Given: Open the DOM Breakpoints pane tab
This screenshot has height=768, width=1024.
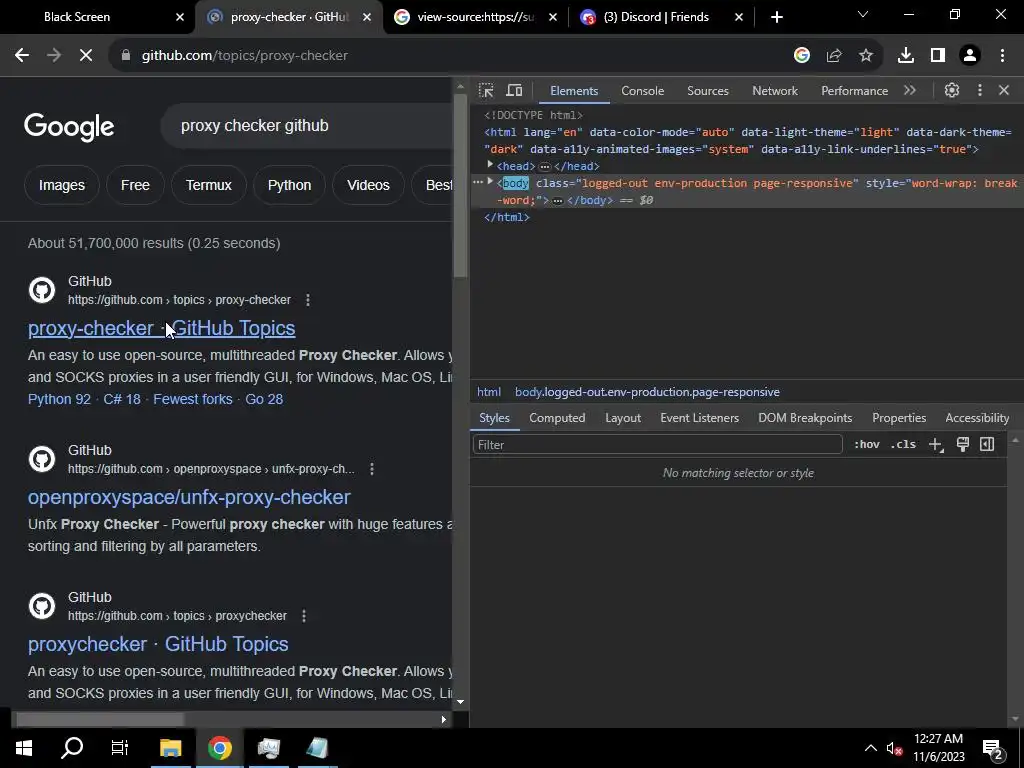Looking at the screenshot, I should 805,418.
